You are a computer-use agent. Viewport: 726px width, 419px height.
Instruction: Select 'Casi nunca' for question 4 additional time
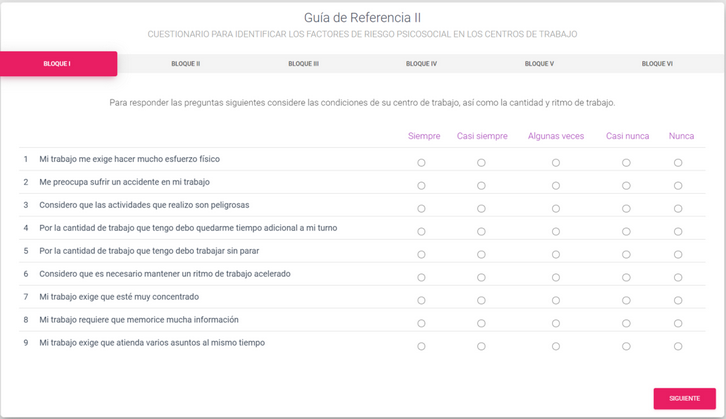(x=626, y=232)
